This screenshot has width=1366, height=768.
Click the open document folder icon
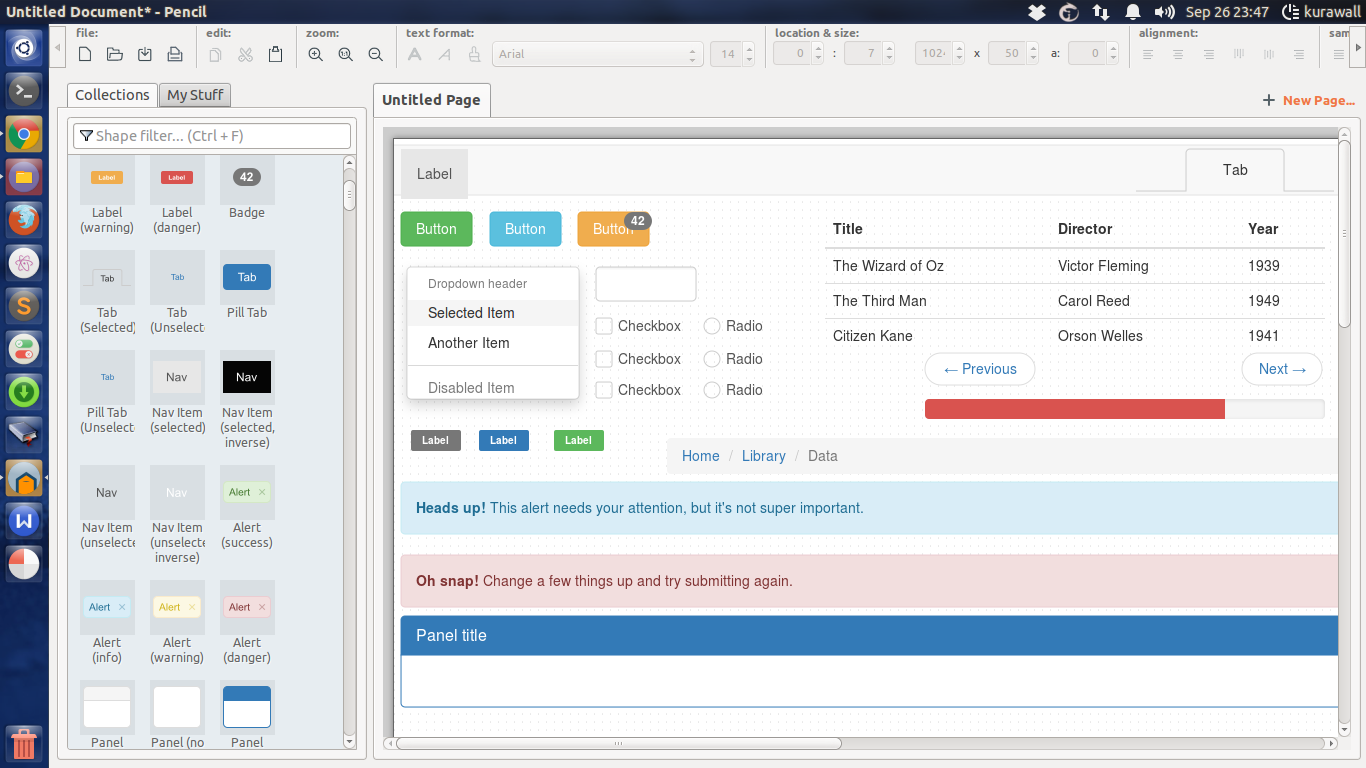pos(115,54)
